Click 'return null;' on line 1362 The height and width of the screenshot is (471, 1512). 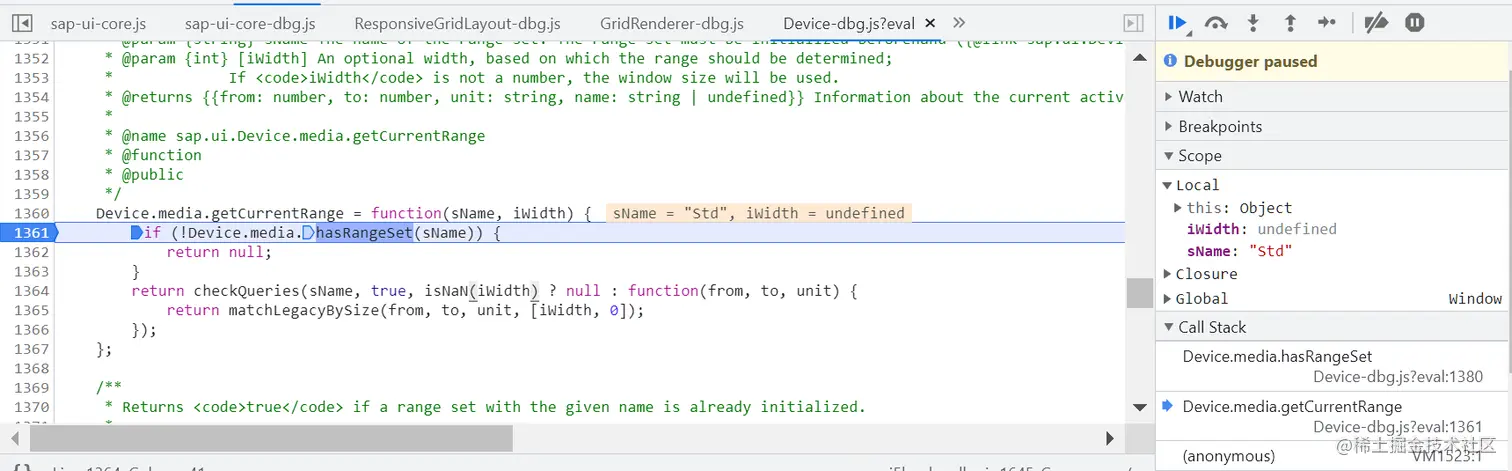[x=219, y=252]
